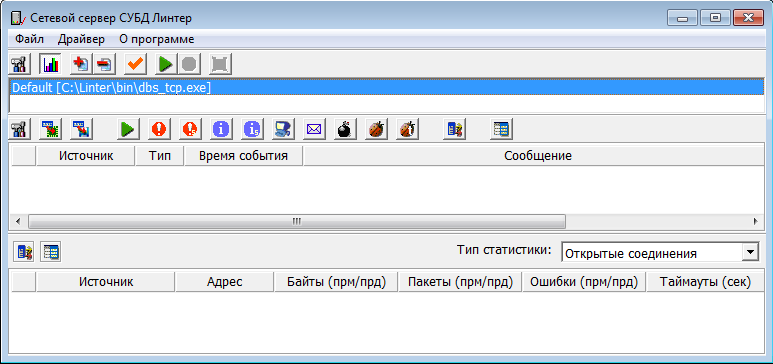This screenshot has width=773, height=364.
Task: Click the Тип column header
Action: (x=160, y=156)
